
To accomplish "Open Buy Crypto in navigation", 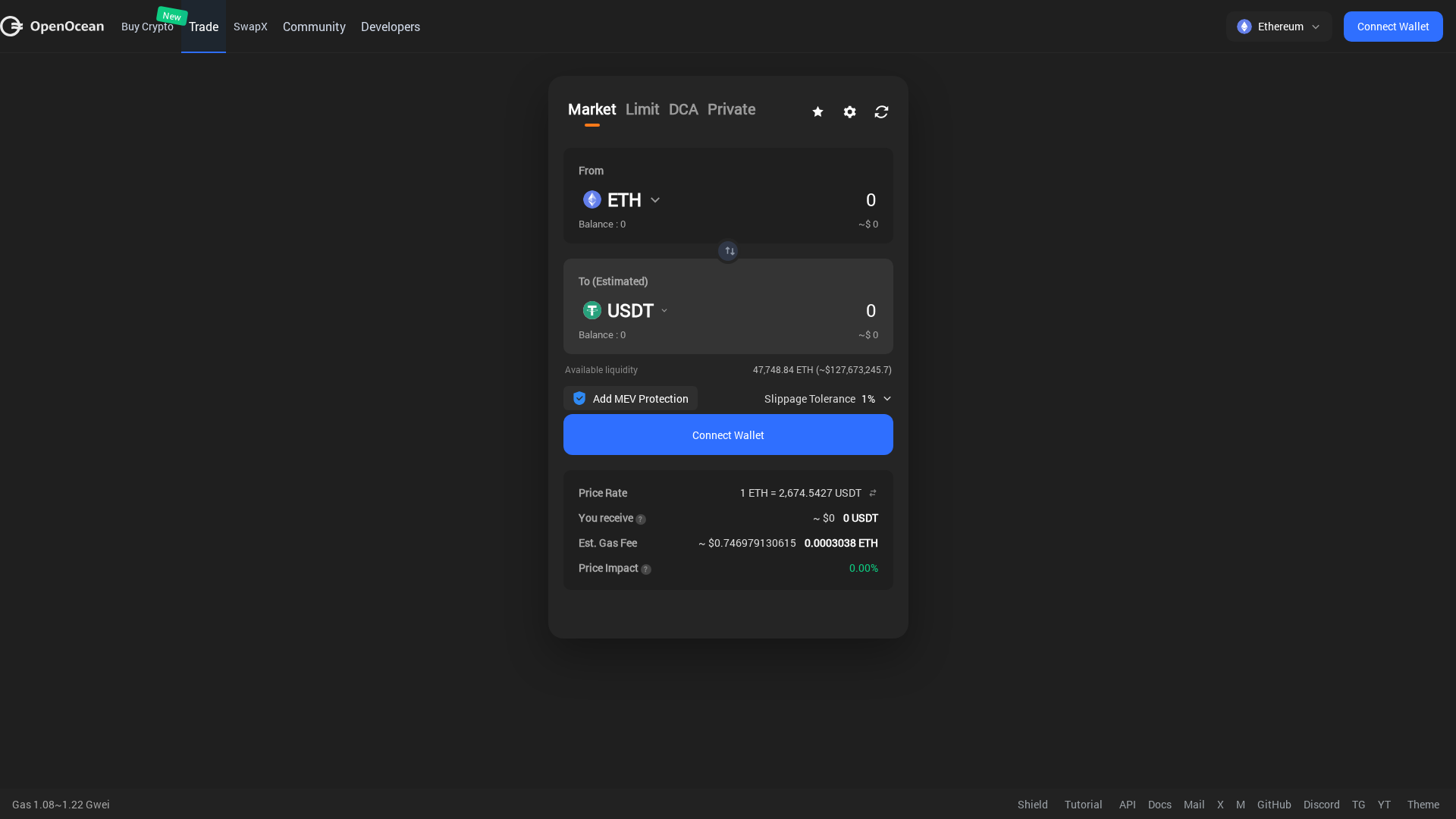I will pos(147,27).
